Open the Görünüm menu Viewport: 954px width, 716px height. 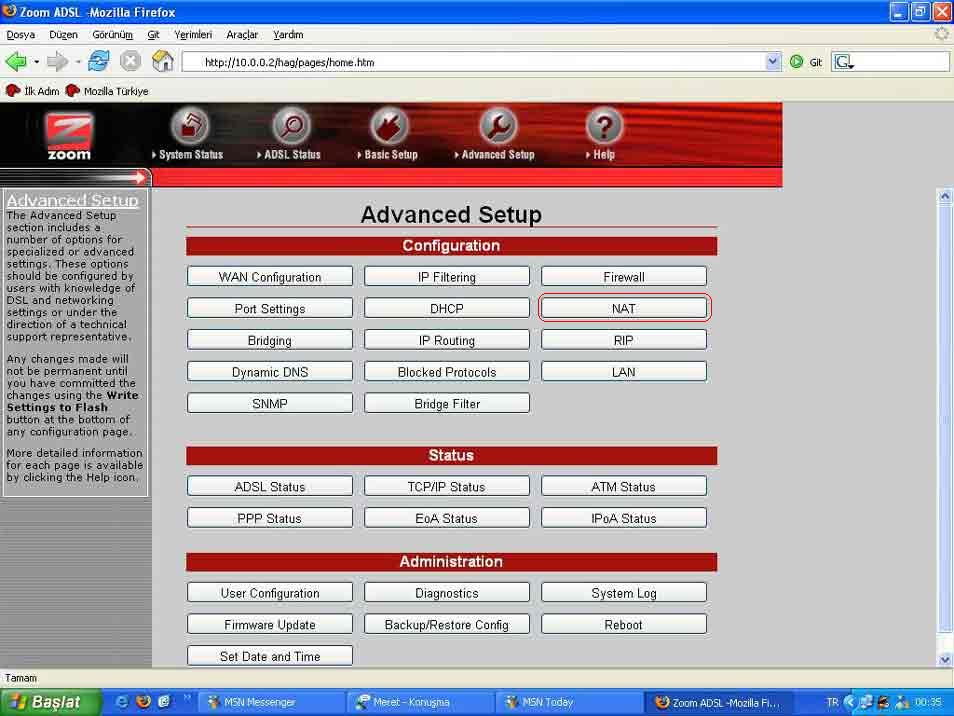tap(113, 35)
